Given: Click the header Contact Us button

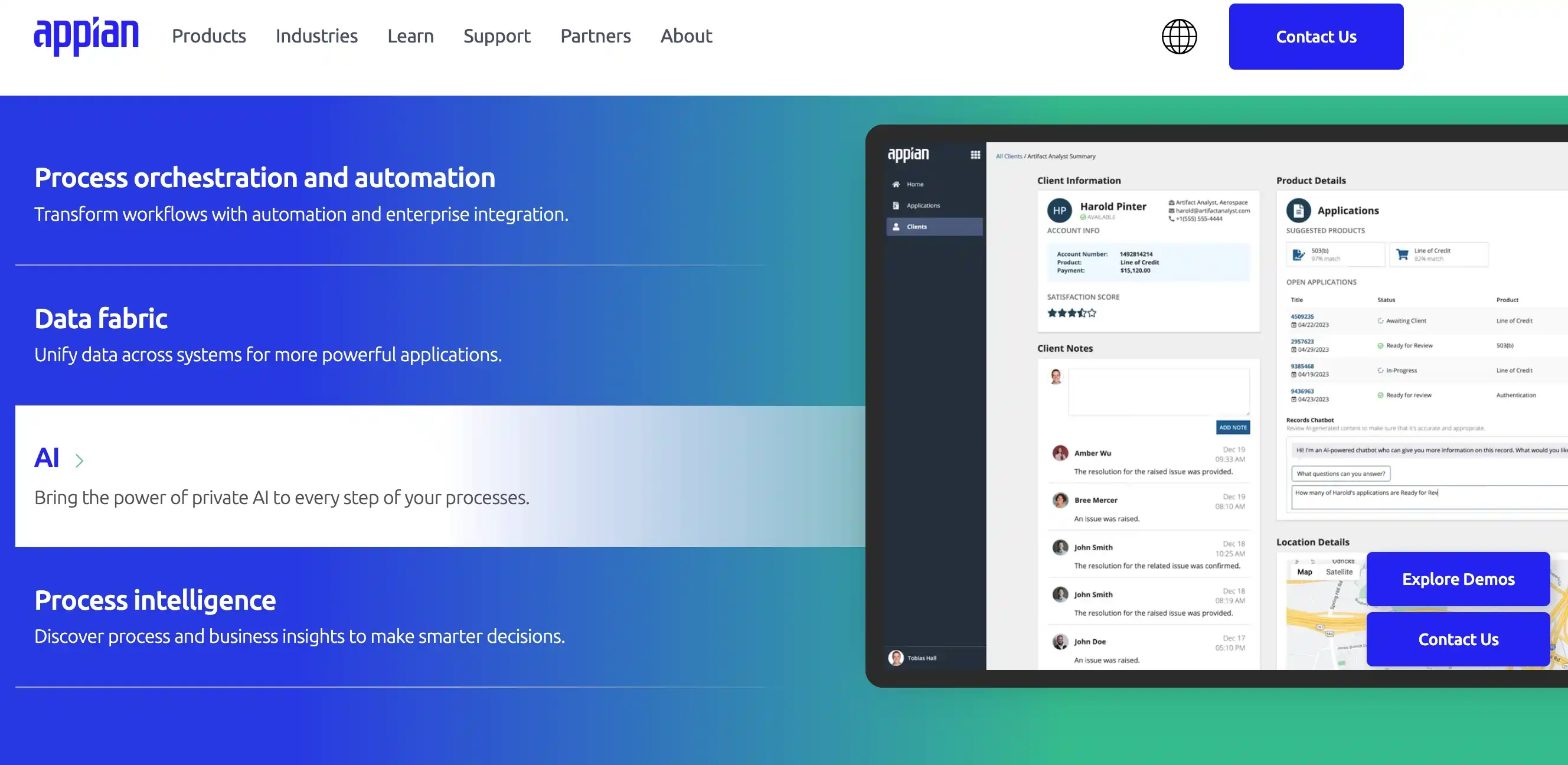Looking at the screenshot, I should coord(1316,37).
